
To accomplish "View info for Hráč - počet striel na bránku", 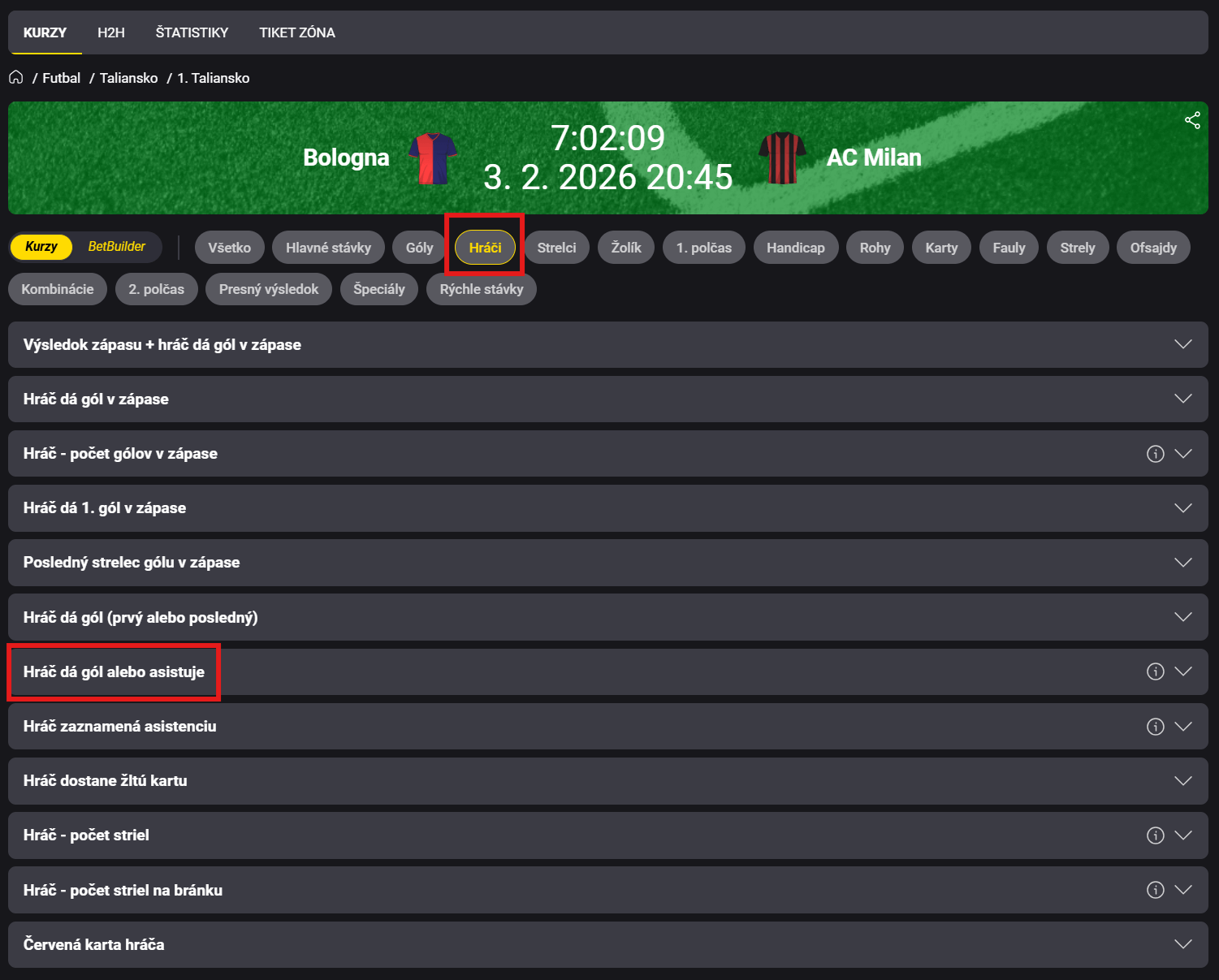I will pos(1155,890).
